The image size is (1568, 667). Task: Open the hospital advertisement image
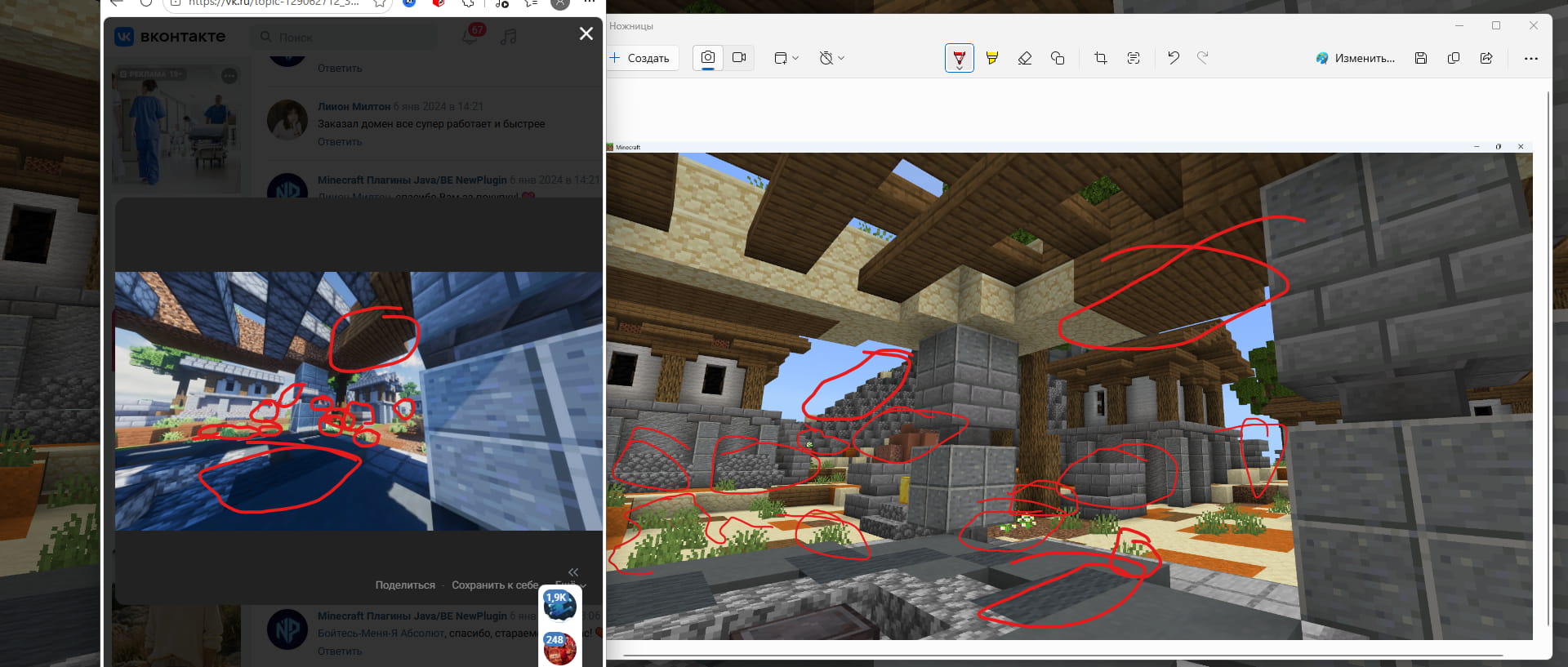(176, 131)
